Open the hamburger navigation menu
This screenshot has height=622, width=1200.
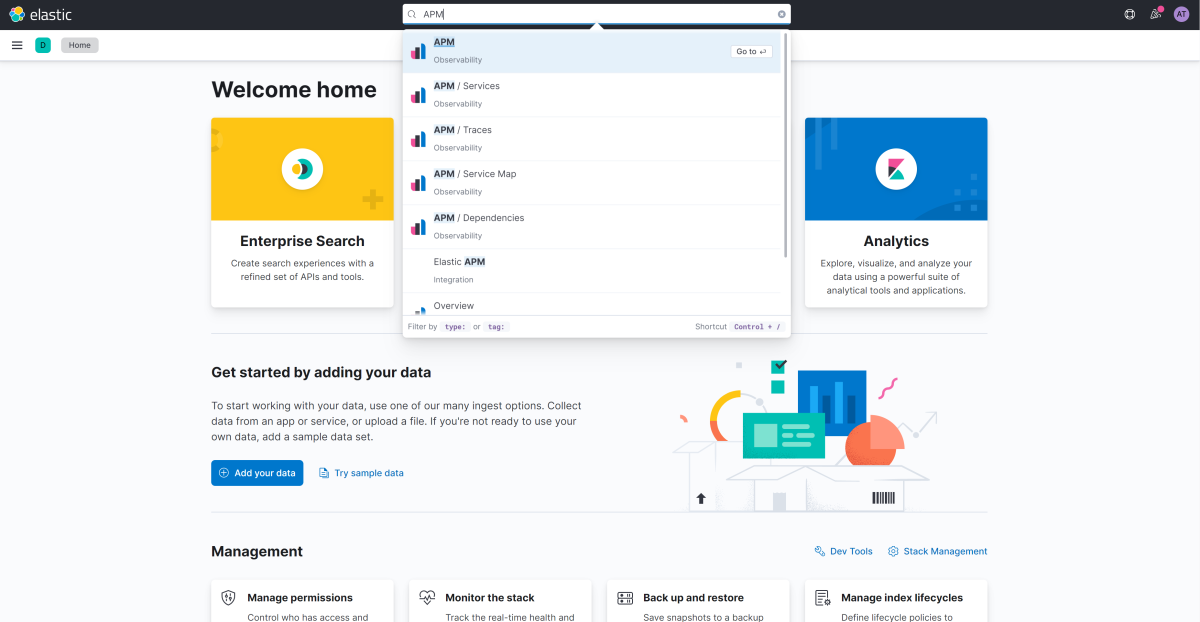click(17, 45)
